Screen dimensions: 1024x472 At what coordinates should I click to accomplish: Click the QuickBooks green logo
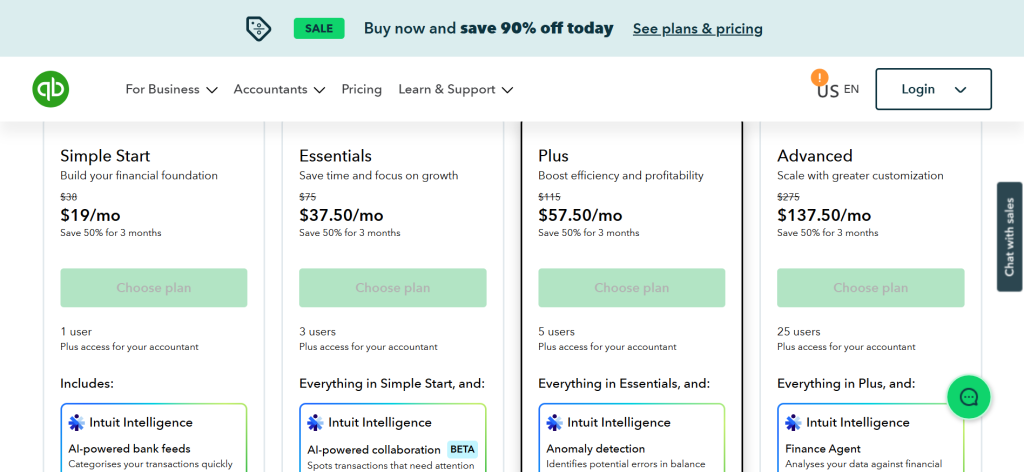pyautogui.click(x=50, y=89)
